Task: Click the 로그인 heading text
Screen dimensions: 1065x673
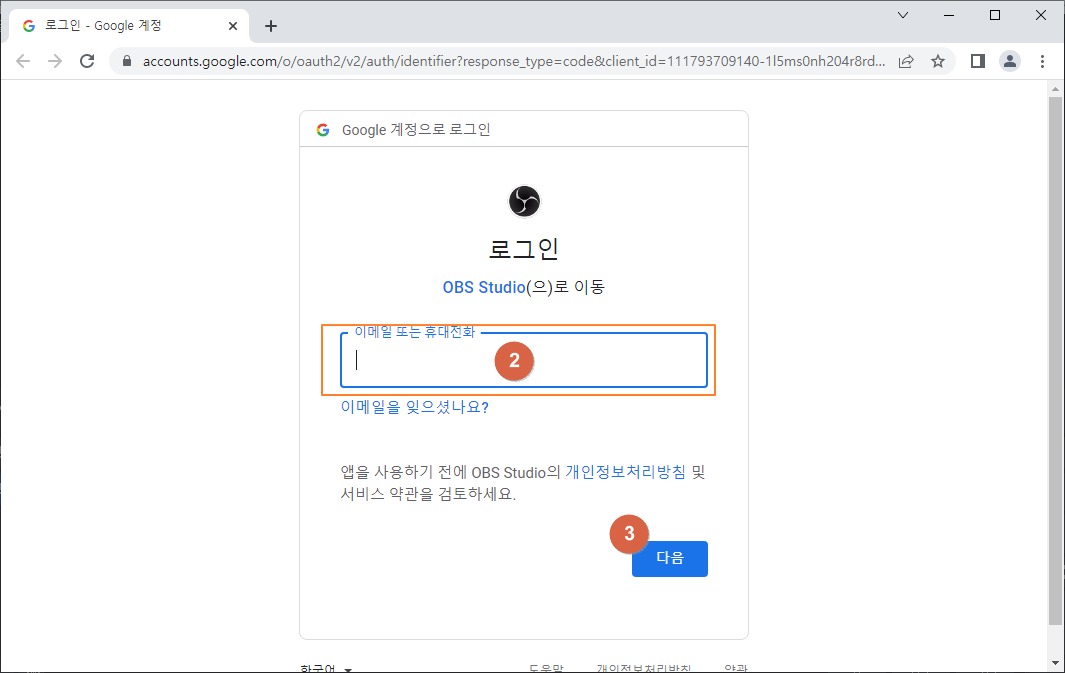Action: click(x=524, y=249)
